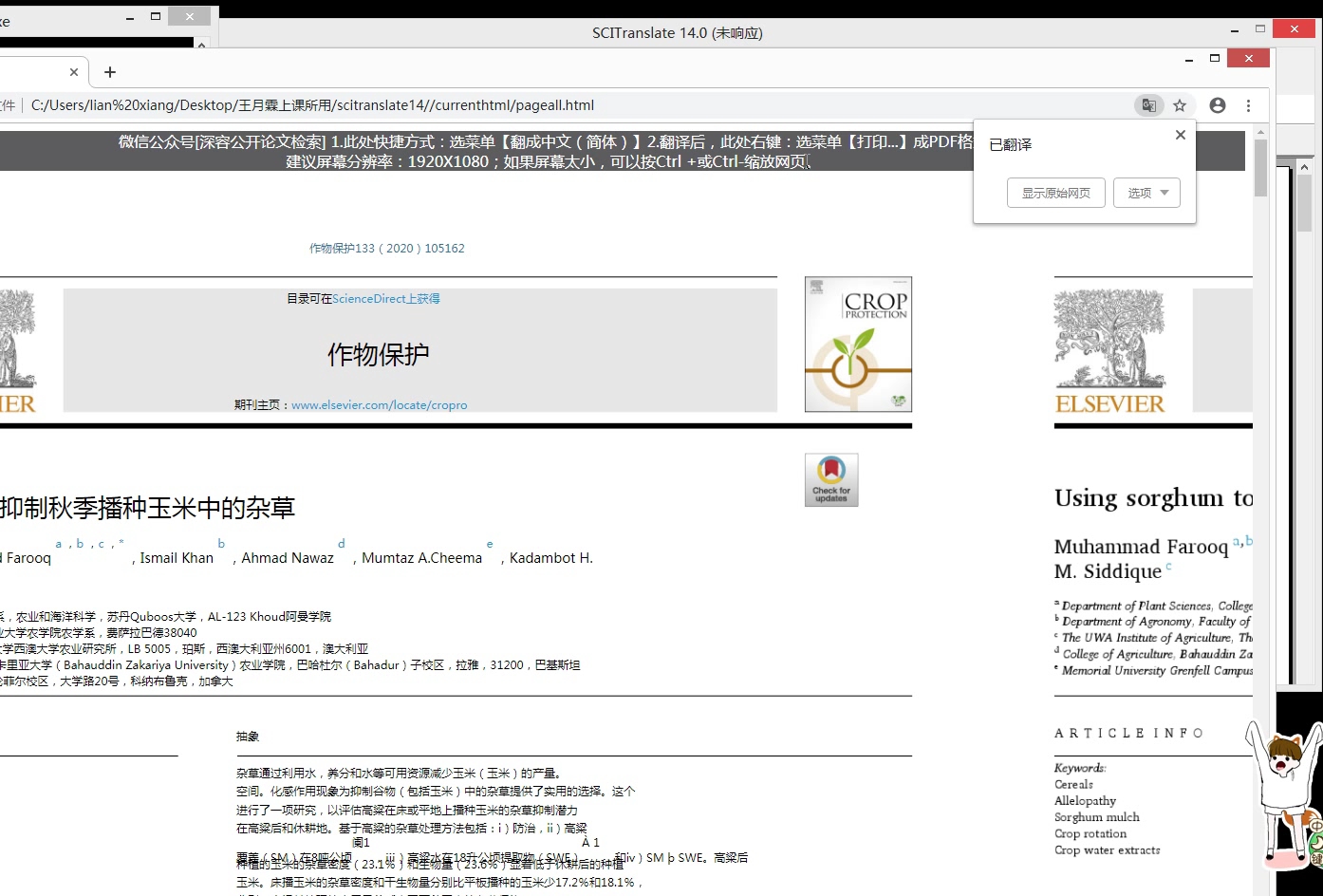Click author name Ahmad Nawaz

tap(288, 558)
